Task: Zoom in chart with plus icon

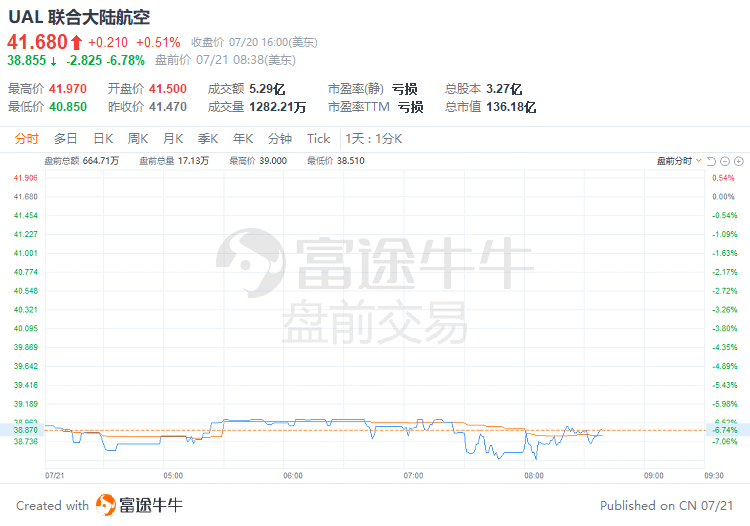Action: coord(739,161)
